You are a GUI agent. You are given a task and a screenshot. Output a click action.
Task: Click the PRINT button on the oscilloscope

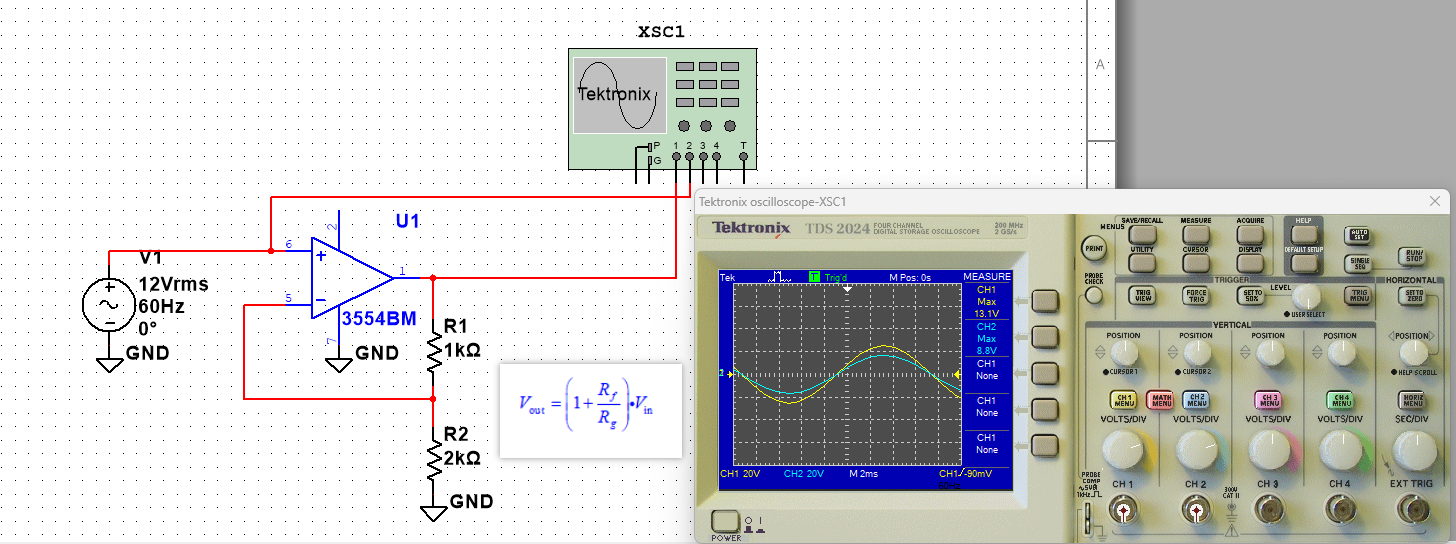click(1094, 248)
